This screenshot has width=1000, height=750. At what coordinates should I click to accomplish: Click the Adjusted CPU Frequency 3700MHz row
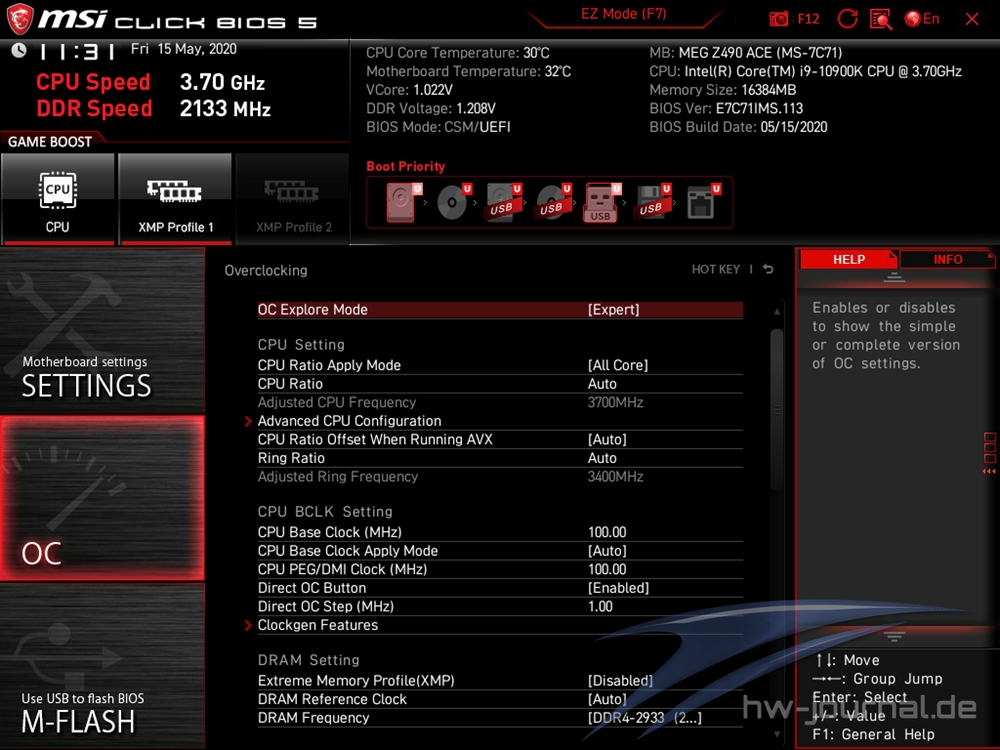(x=500, y=402)
